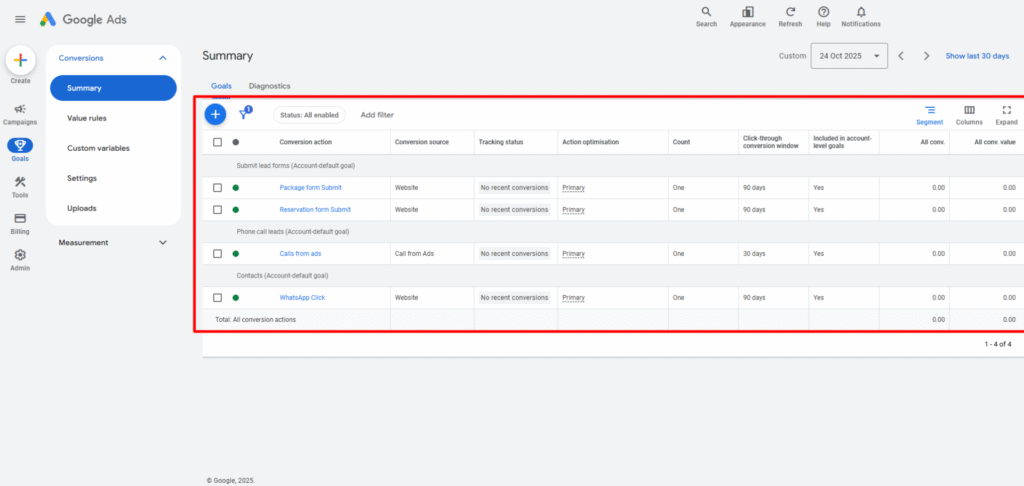
Task: Open Campaigns in the left sidebar
Action: tap(20, 110)
